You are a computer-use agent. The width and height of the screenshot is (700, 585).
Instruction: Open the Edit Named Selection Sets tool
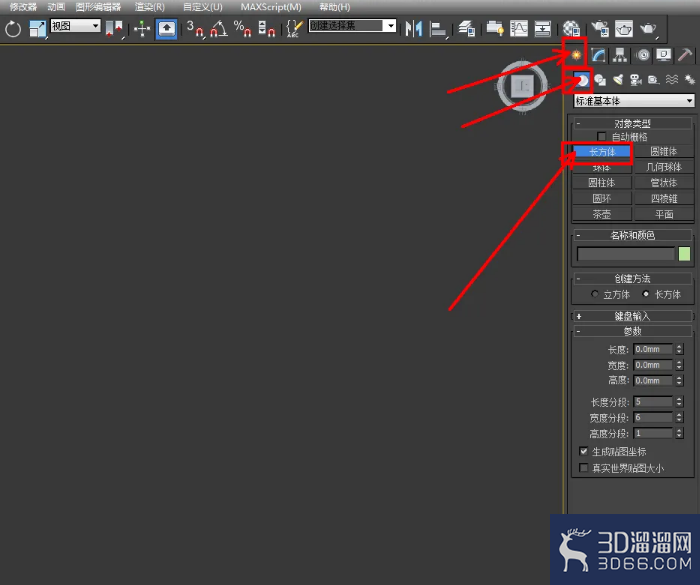pos(294,29)
